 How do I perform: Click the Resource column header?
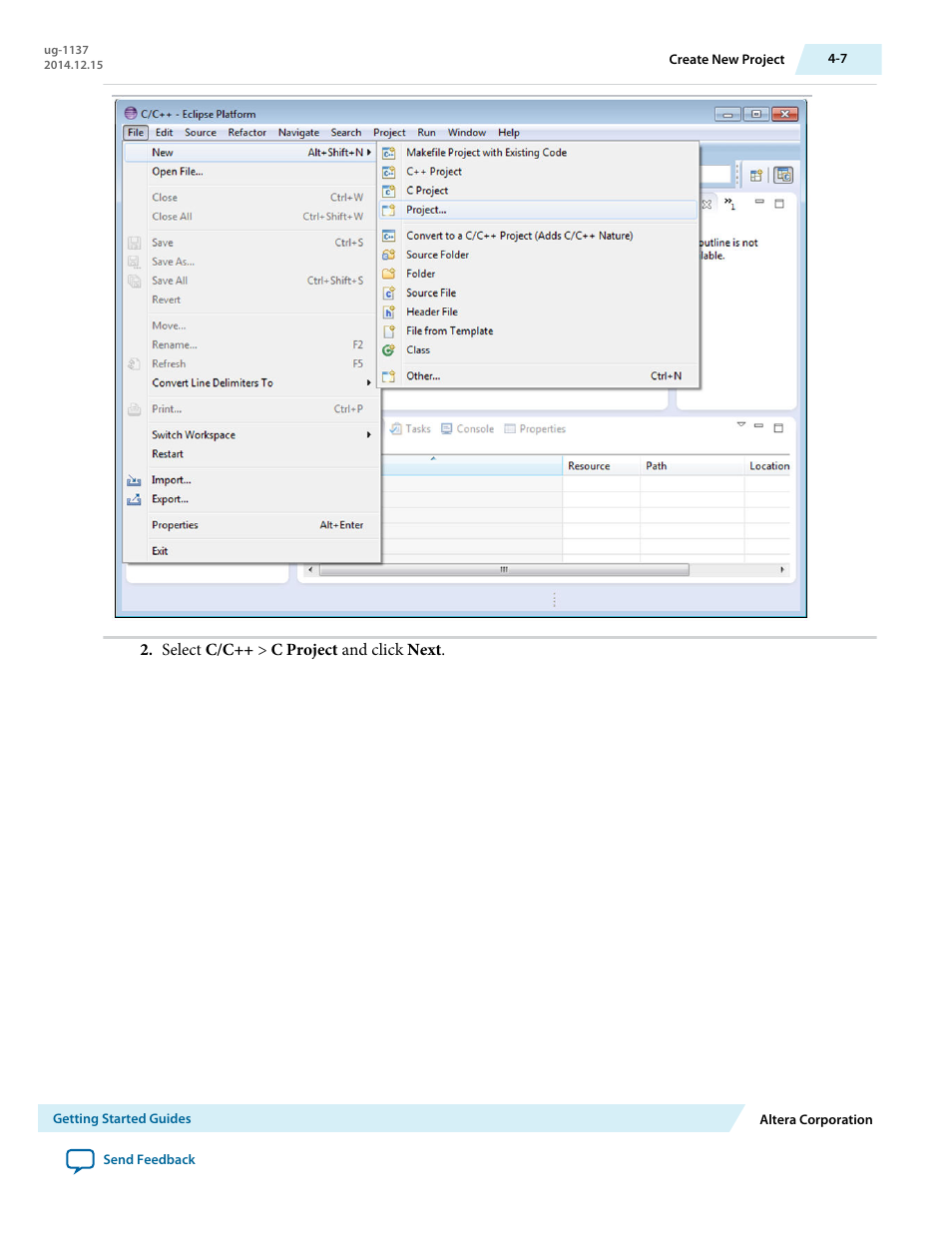[x=601, y=466]
